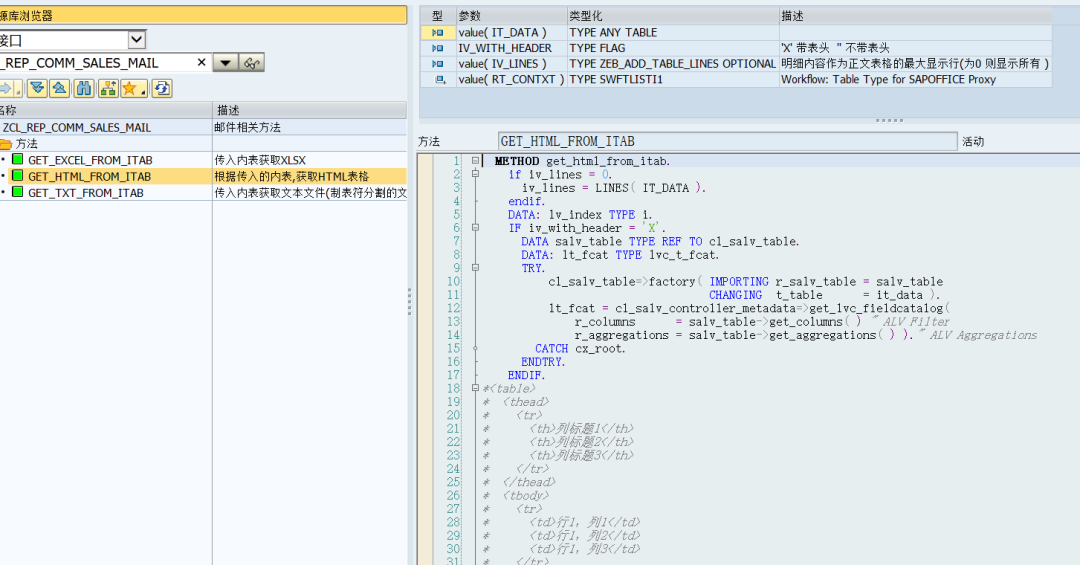Select the GET_HTML_FROM_ITAB method
Screen dimensions: 1080x565
coord(90,176)
